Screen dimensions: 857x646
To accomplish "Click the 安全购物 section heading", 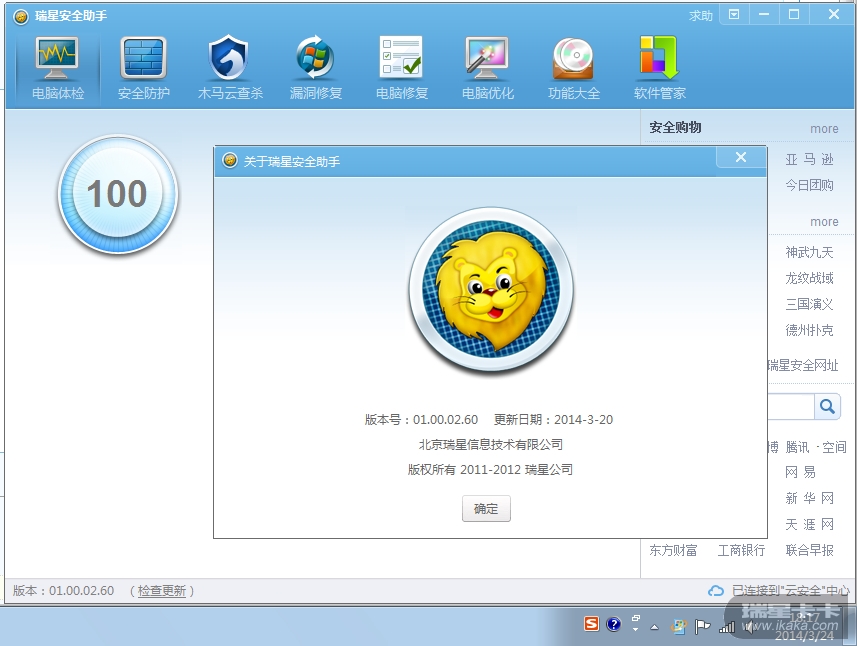I will [x=675, y=127].
